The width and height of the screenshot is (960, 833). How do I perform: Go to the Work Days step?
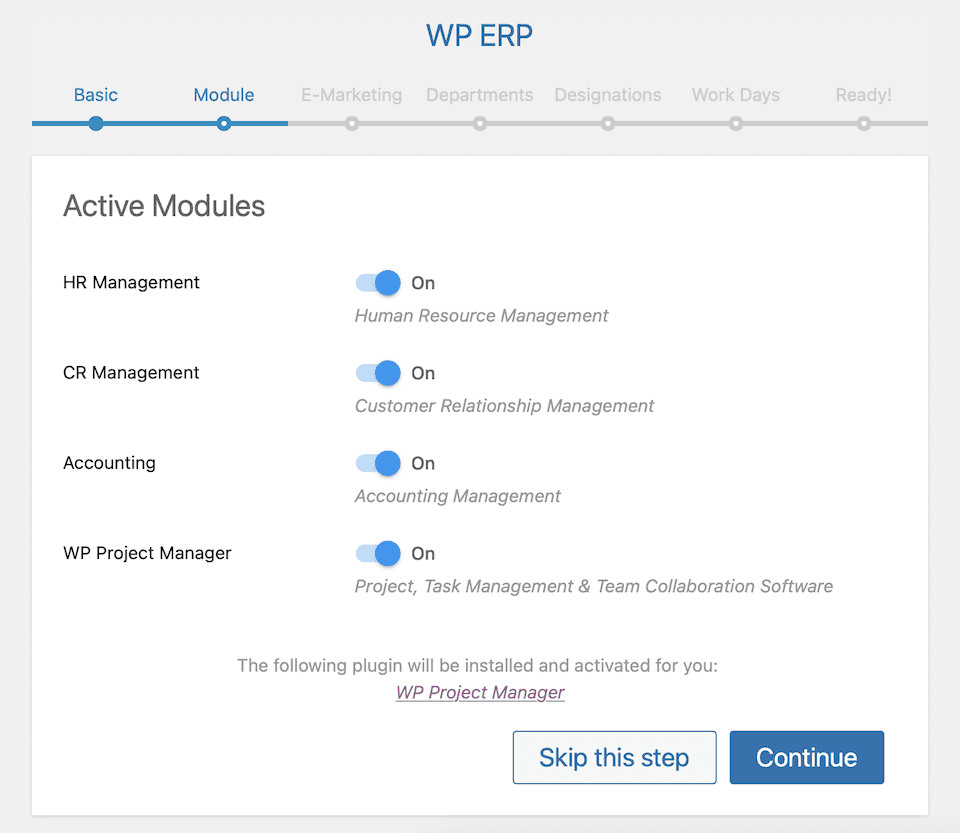(x=736, y=94)
